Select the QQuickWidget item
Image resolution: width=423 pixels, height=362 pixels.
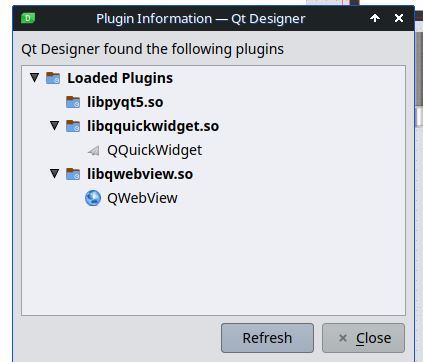pyautogui.click(x=154, y=150)
